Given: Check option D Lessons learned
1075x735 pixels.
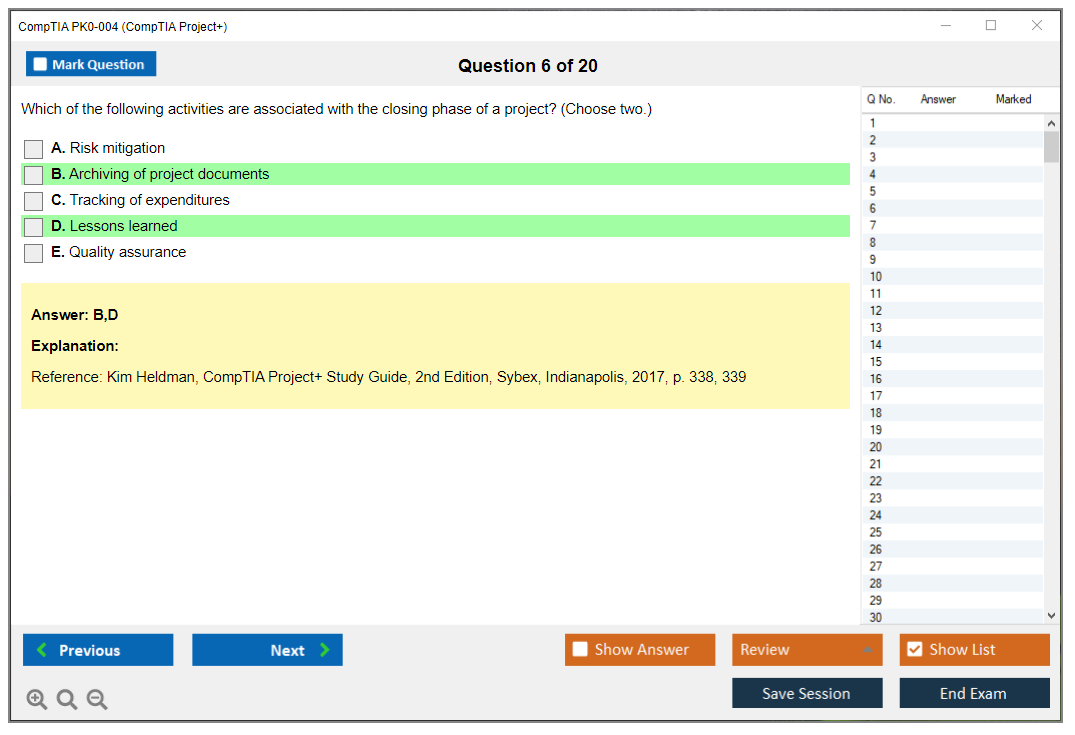Looking at the screenshot, I should tap(34, 227).
